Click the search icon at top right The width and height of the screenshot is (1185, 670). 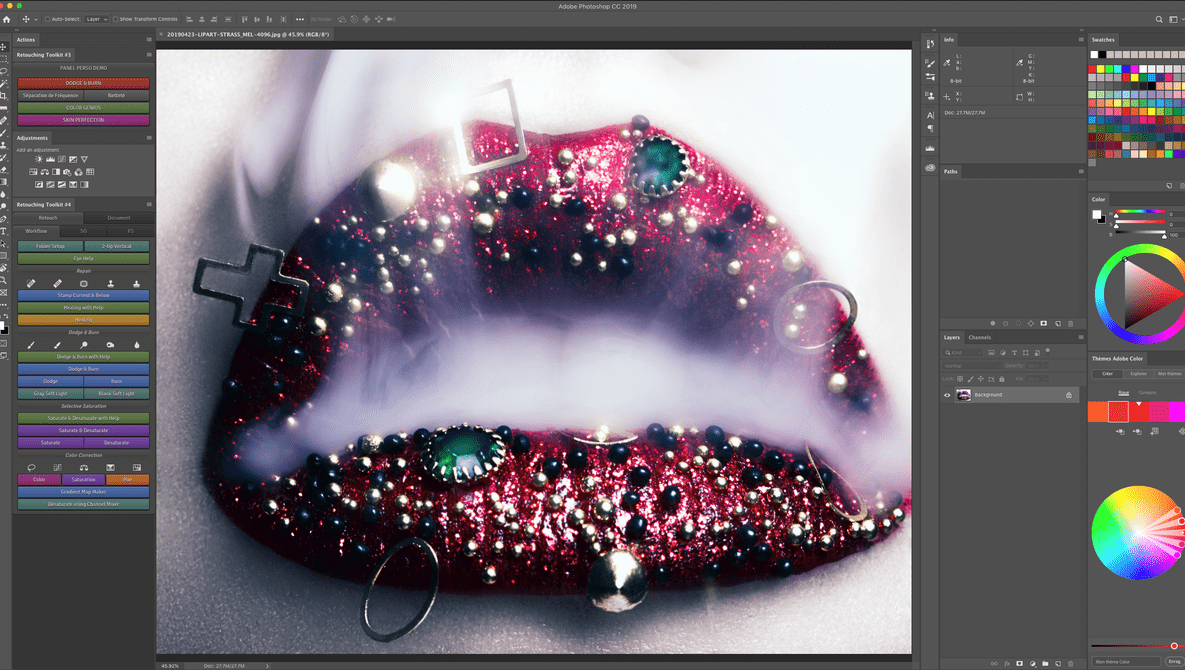click(x=1159, y=19)
